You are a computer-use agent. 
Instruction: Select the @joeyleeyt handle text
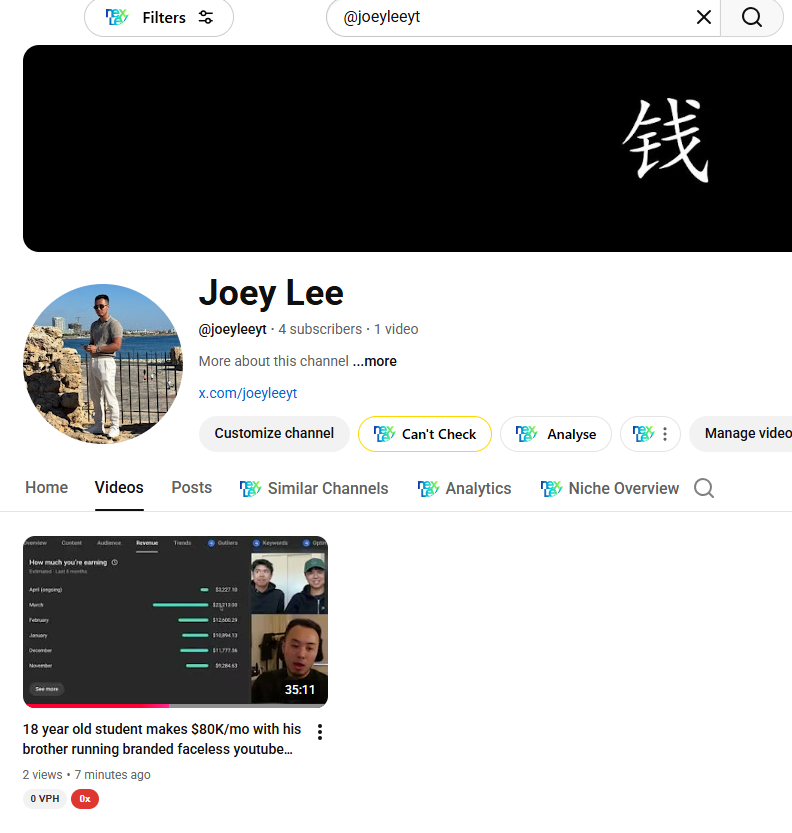[233, 329]
